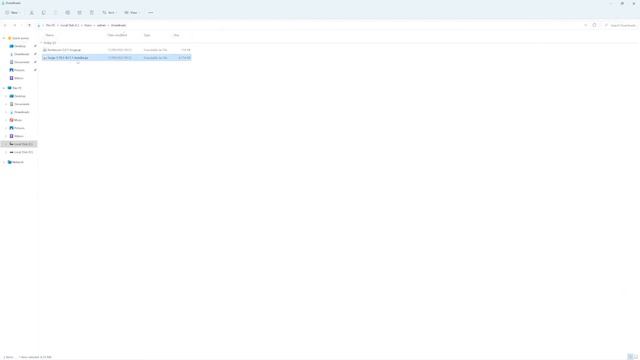Click Local Disk (C:) in address breadcrumb
This screenshot has width=640, height=360.
[x=70, y=25]
